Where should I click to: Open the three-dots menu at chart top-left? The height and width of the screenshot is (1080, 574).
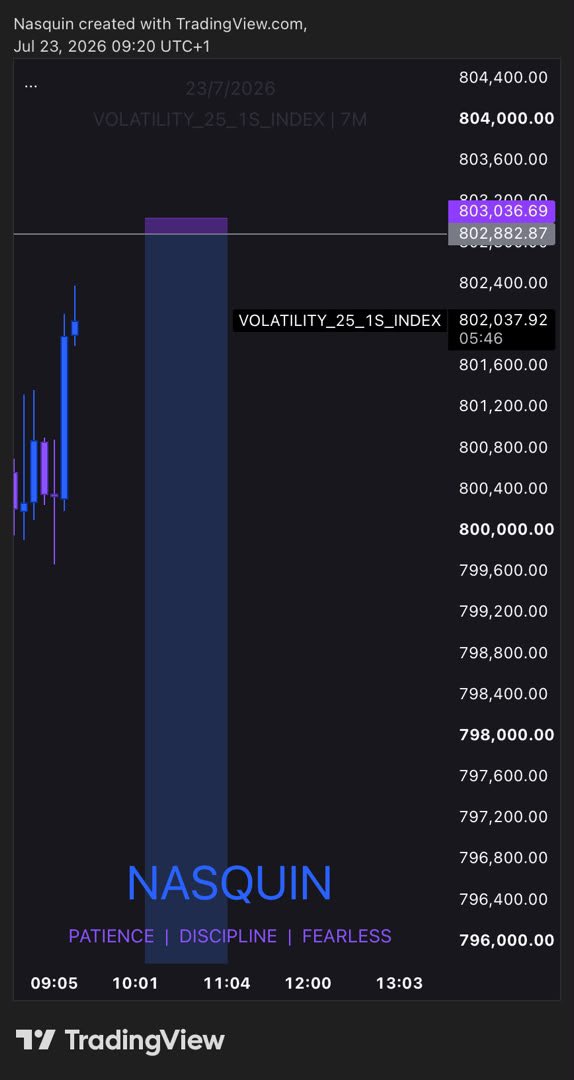tap(31, 85)
